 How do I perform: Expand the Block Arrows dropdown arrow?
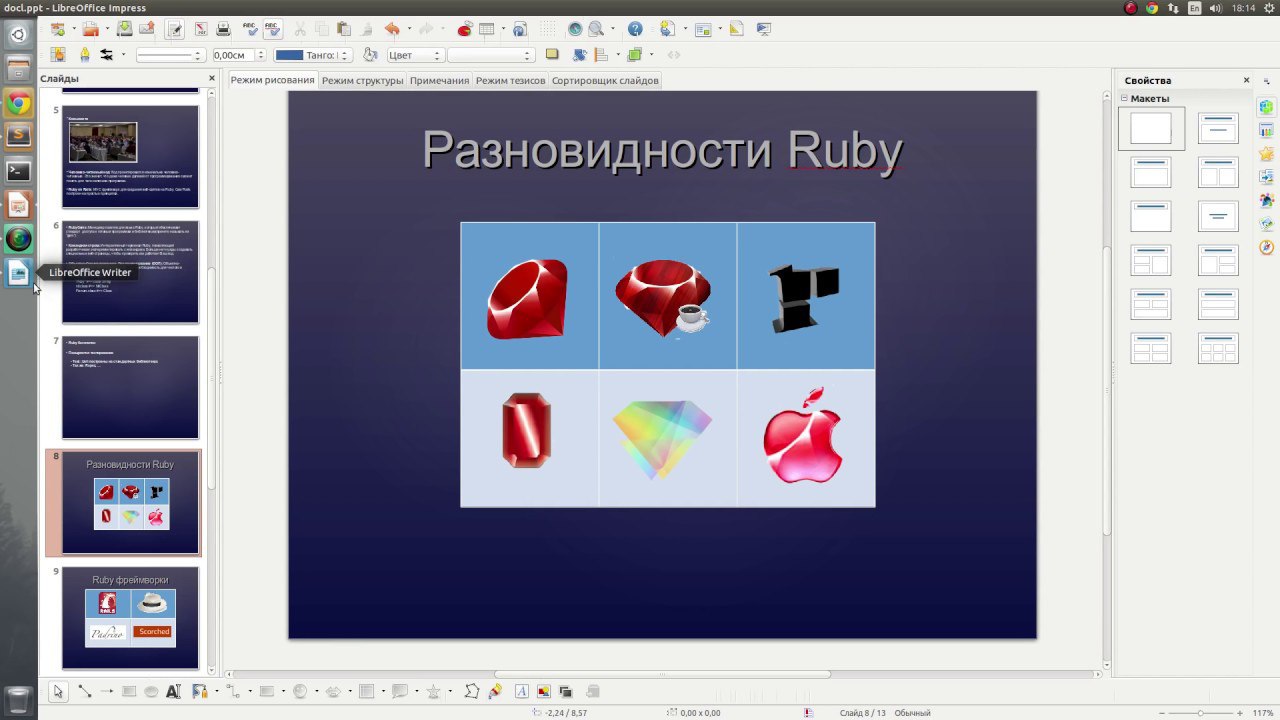[x=350, y=691]
